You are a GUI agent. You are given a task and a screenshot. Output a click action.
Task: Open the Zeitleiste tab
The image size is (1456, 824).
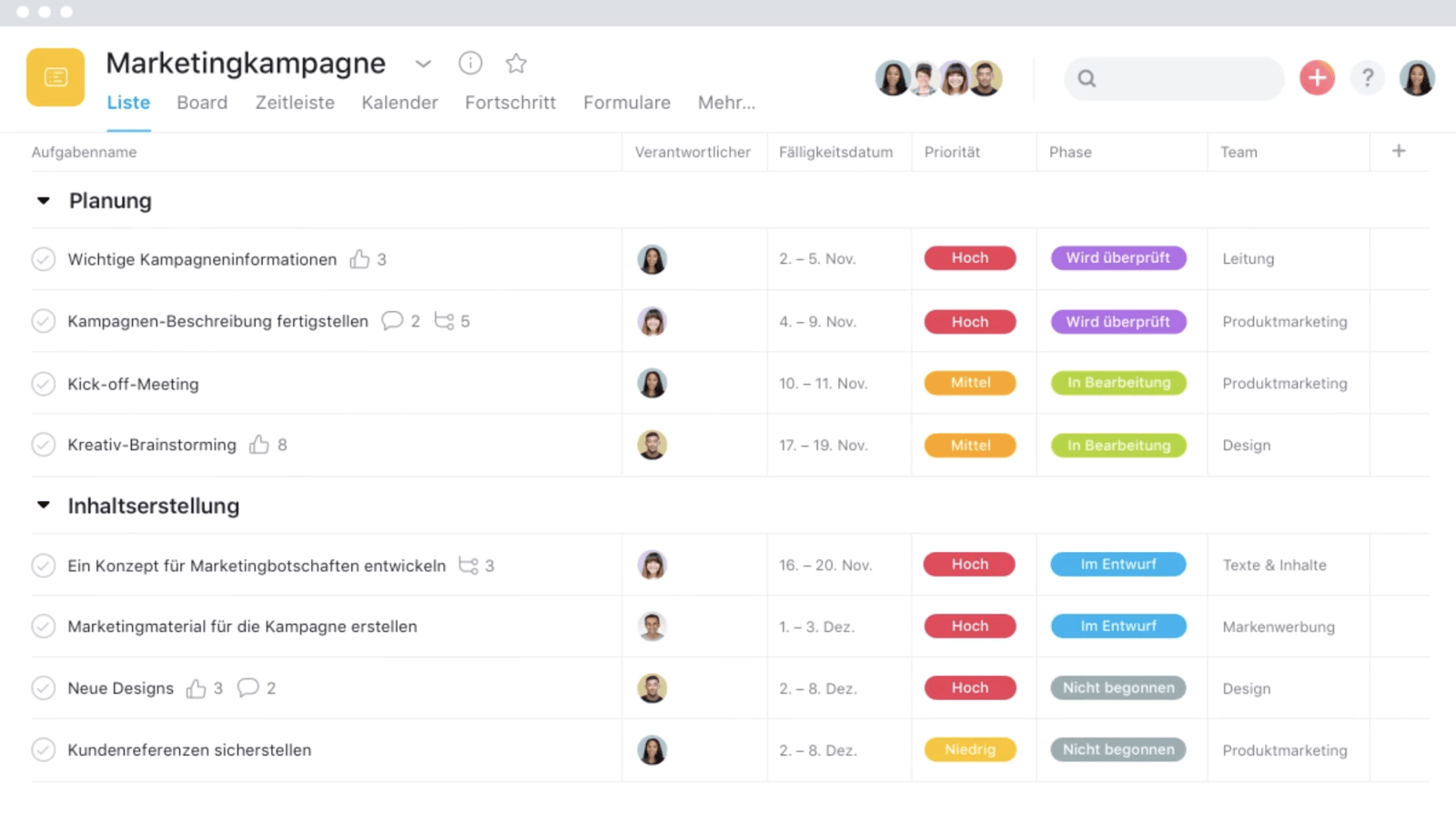[295, 103]
